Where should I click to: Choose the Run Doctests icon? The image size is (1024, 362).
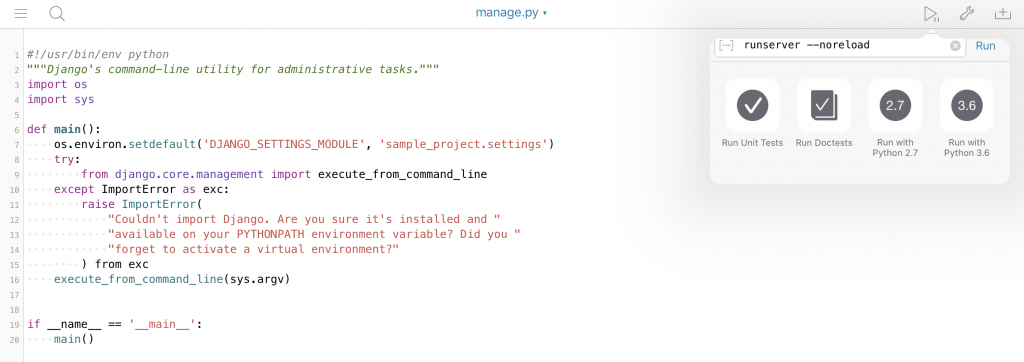tap(824, 105)
